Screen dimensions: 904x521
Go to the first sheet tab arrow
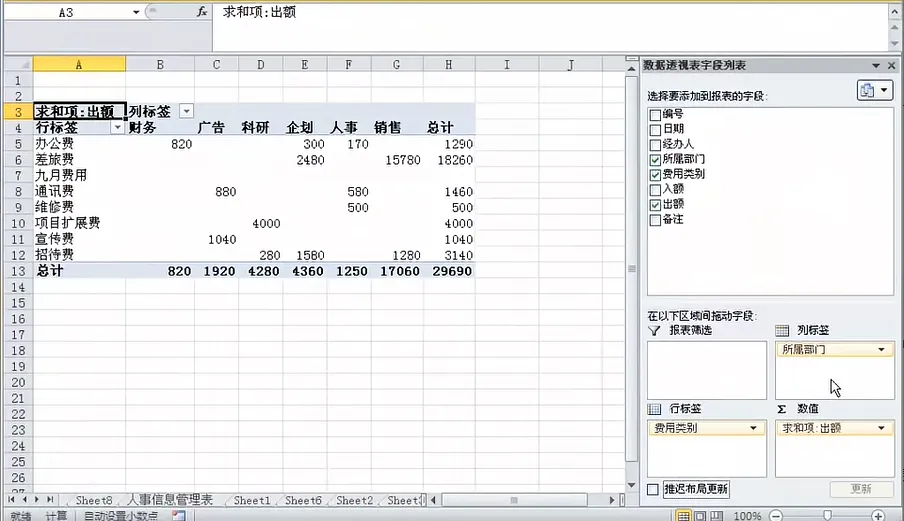pos(12,500)
